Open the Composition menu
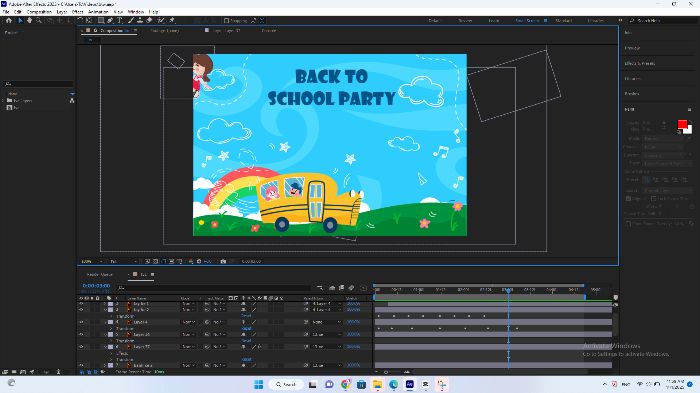 click(39, 12)
